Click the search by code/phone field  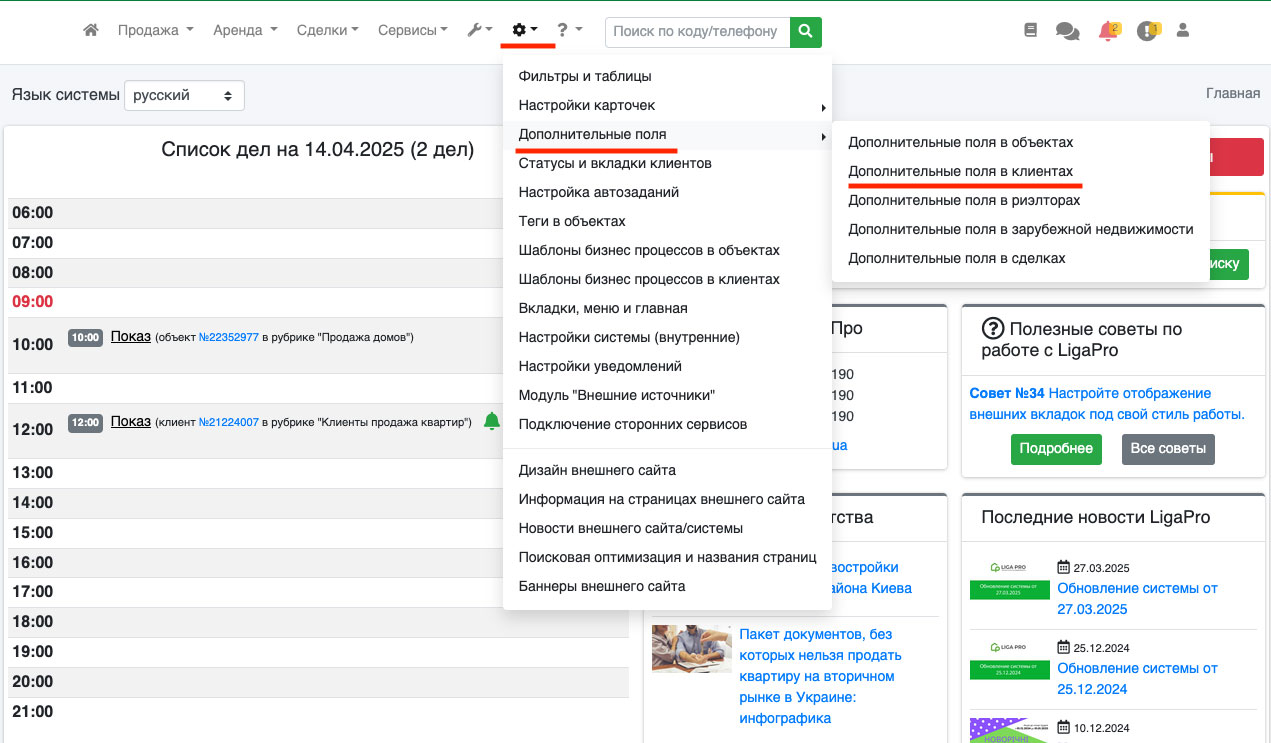pos(697,31)
